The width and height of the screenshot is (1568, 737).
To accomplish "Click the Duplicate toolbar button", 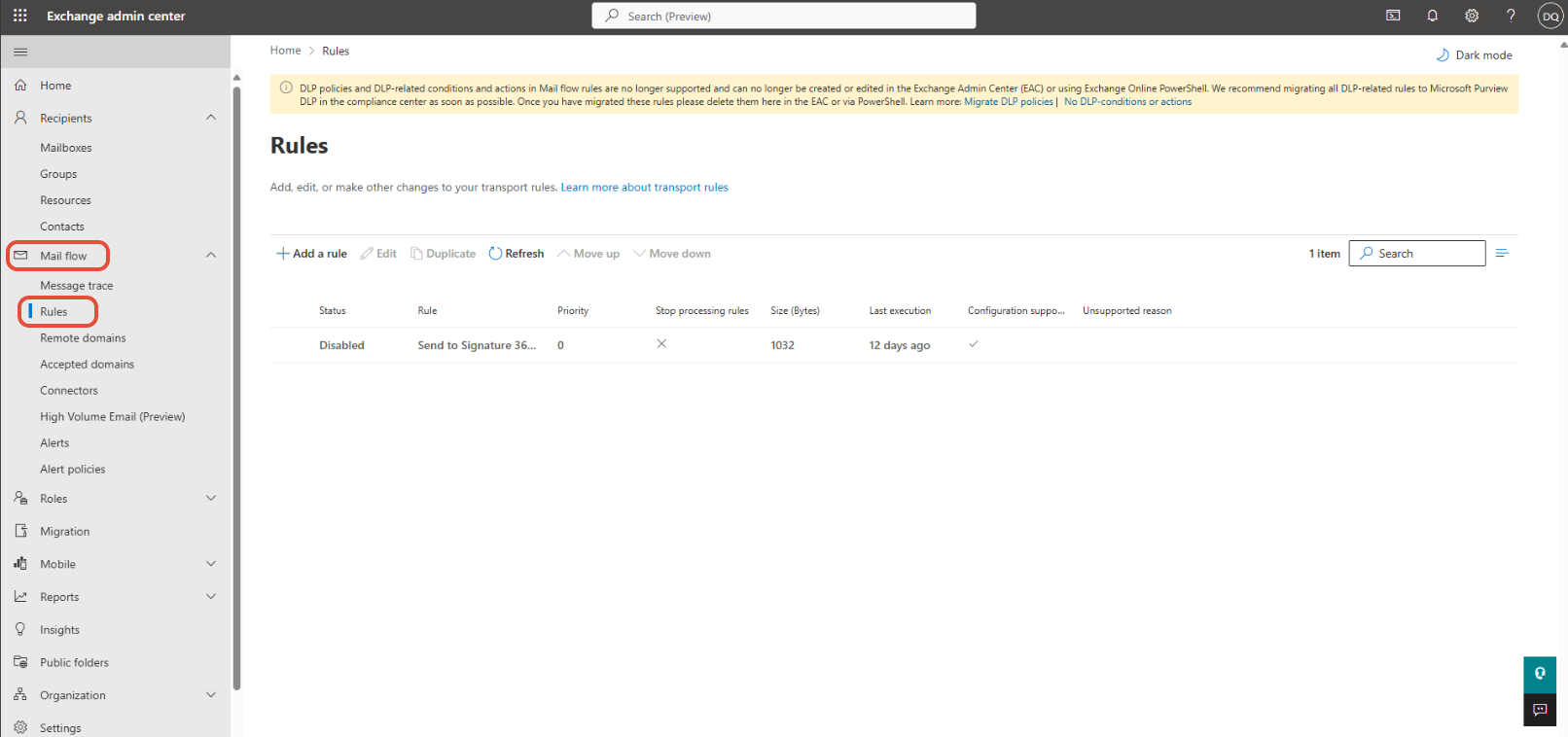I will coord(444,254).
